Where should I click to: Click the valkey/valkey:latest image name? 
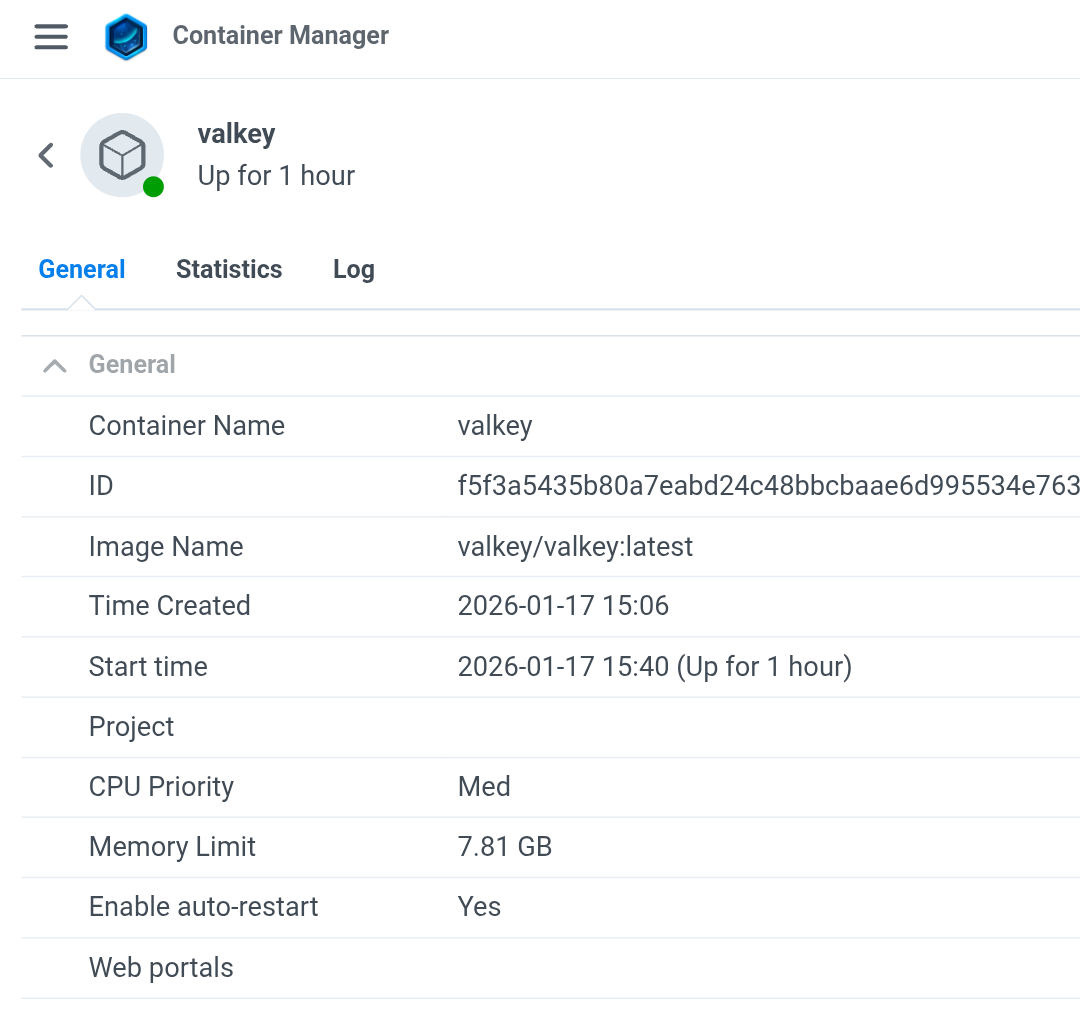pyautogui.click(x=575, y=547)
